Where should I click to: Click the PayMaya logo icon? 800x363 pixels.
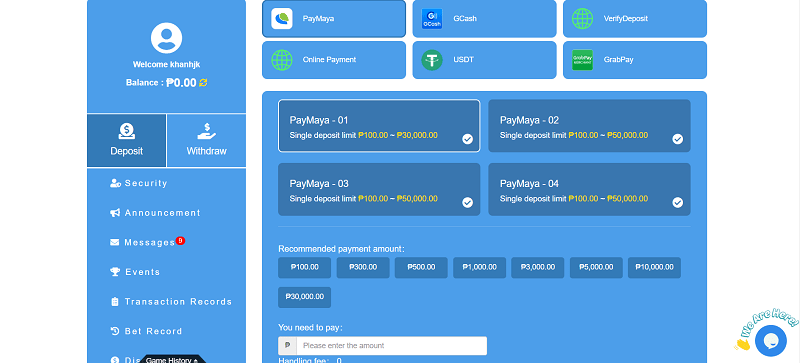point(282,18)
